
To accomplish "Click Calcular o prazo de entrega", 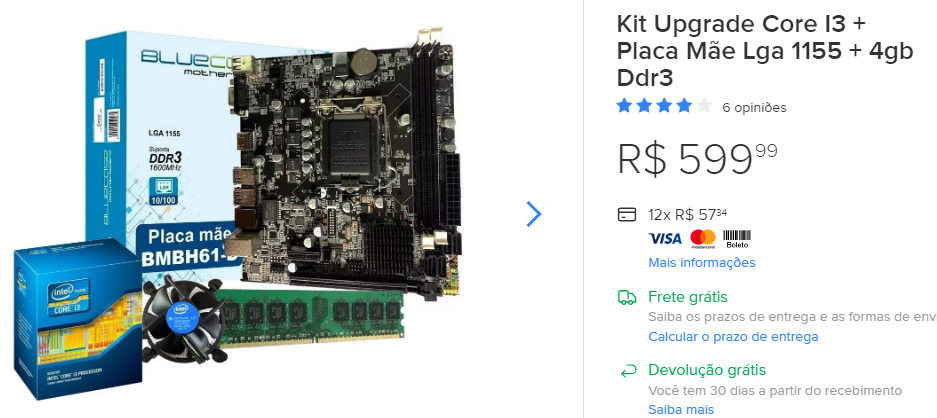I will click(x=733, y=337).
